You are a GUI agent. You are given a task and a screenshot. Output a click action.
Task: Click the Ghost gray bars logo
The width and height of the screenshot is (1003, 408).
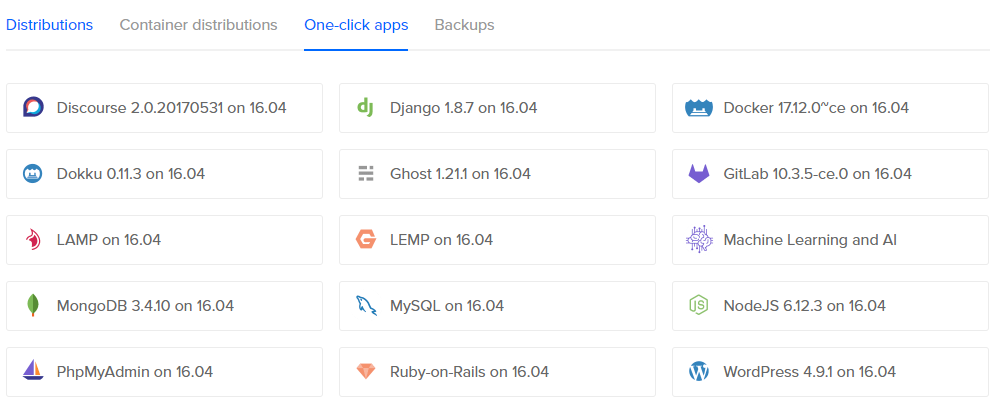pos(365,174)
